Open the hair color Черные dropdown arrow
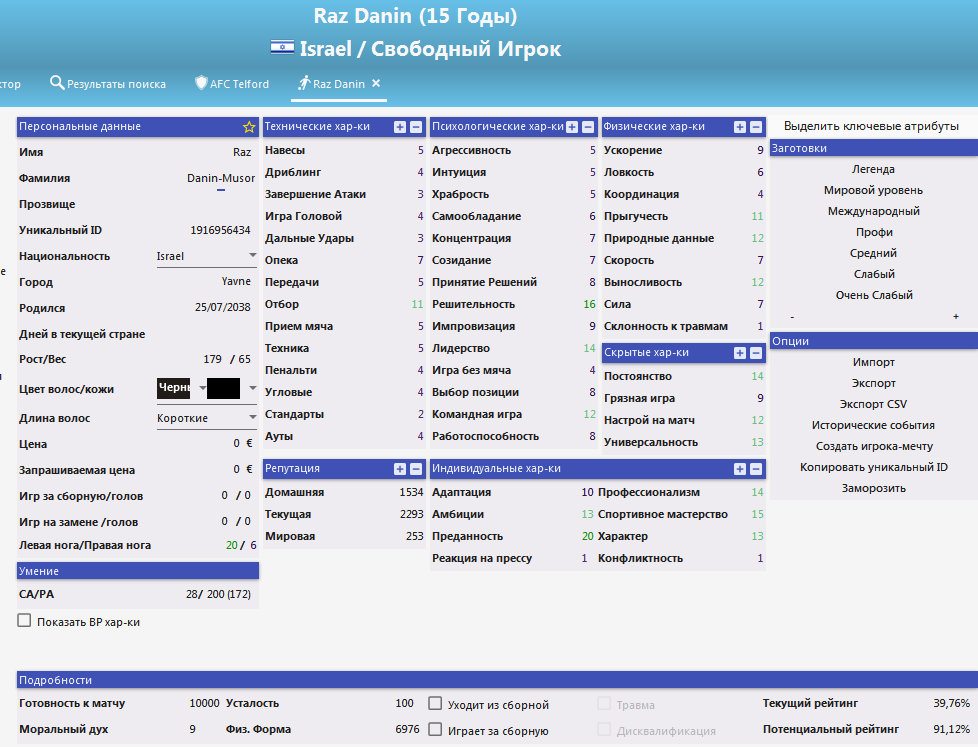Screen dimensions: 978x747 [x=202, y=388]
